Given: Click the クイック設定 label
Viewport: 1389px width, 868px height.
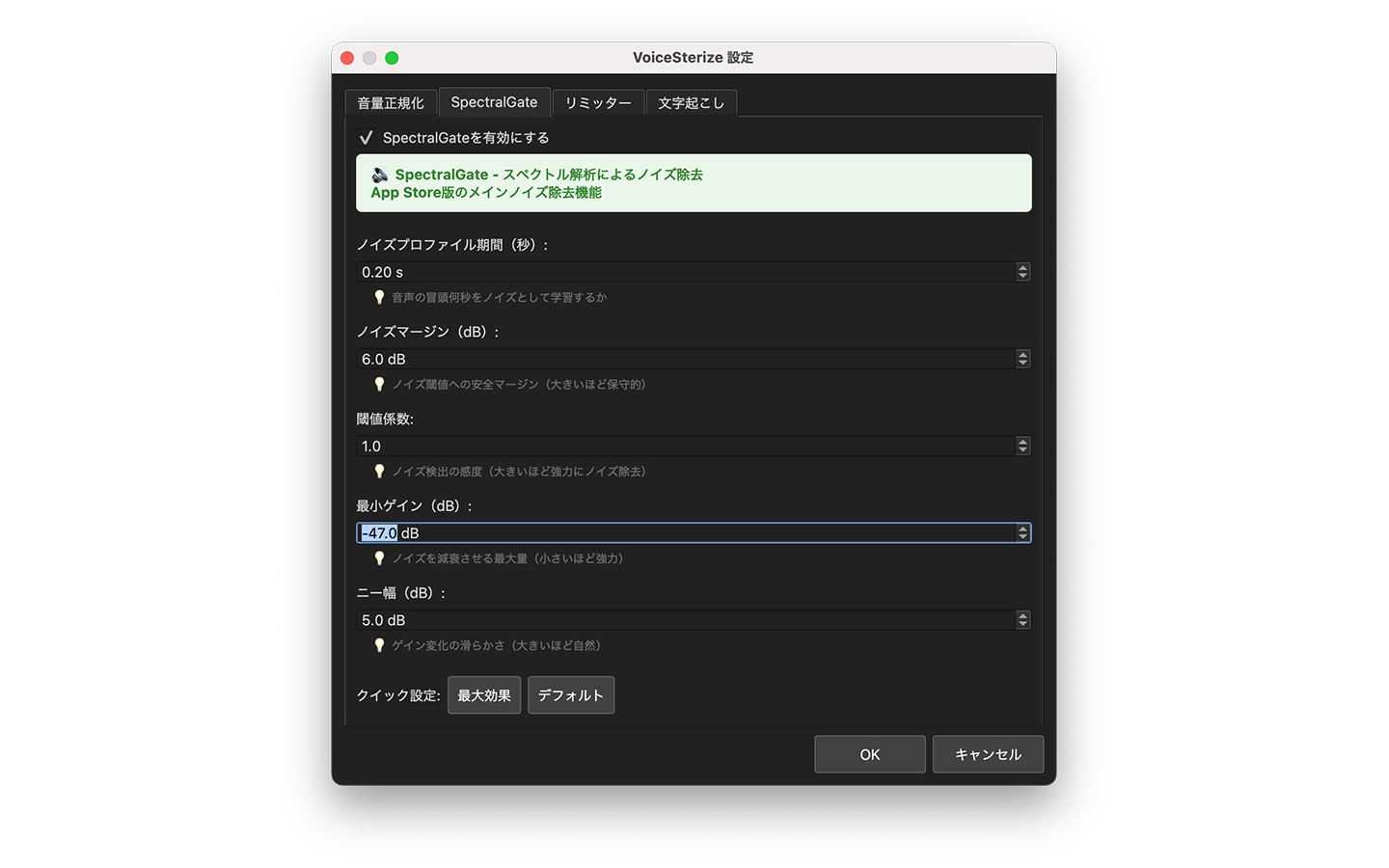Looking at the screenshot, I should pyautogui.click(x=398, y=695).
